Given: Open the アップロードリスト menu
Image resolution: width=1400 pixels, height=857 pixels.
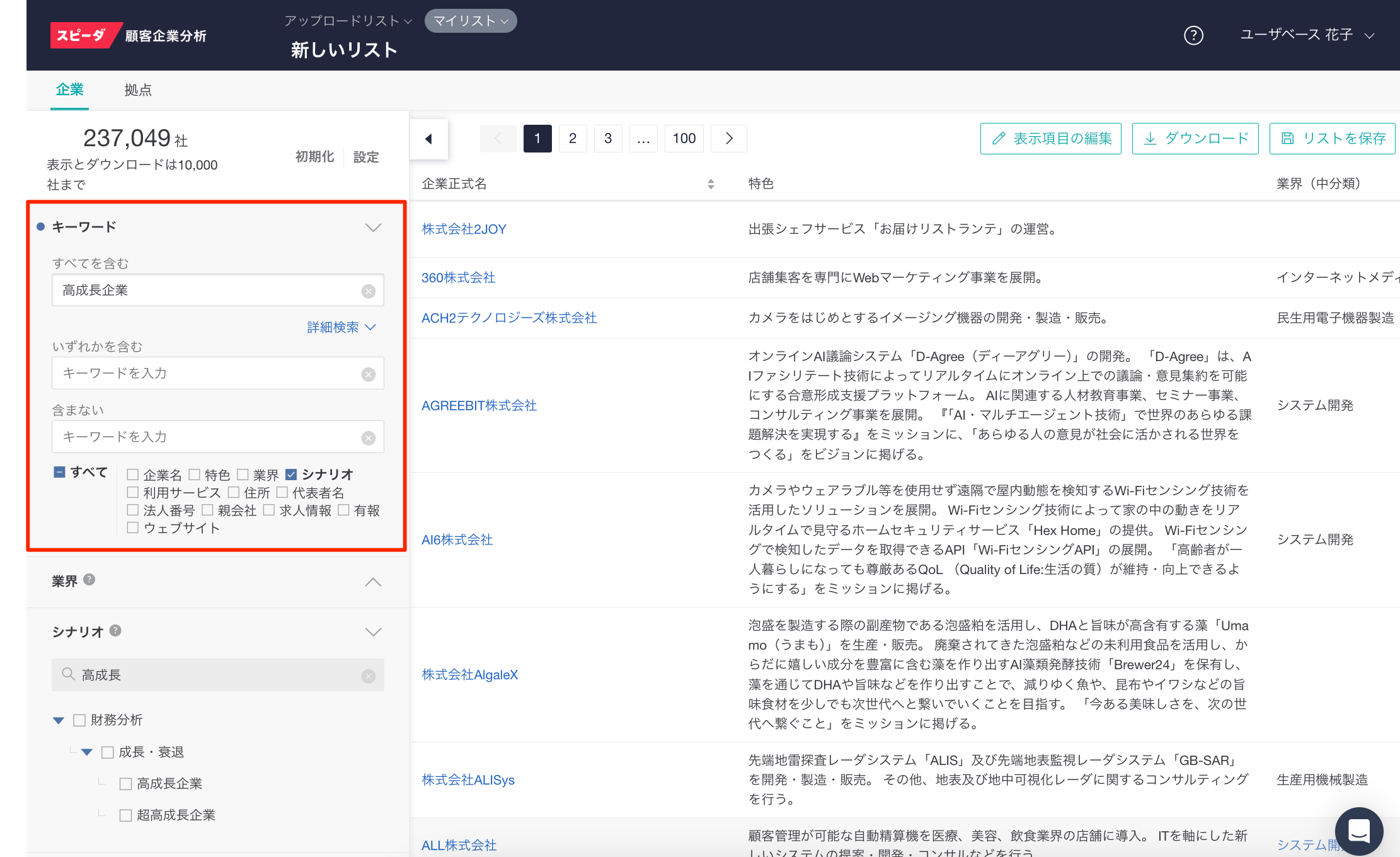Looking at the screenshot, I should (348, 21).
